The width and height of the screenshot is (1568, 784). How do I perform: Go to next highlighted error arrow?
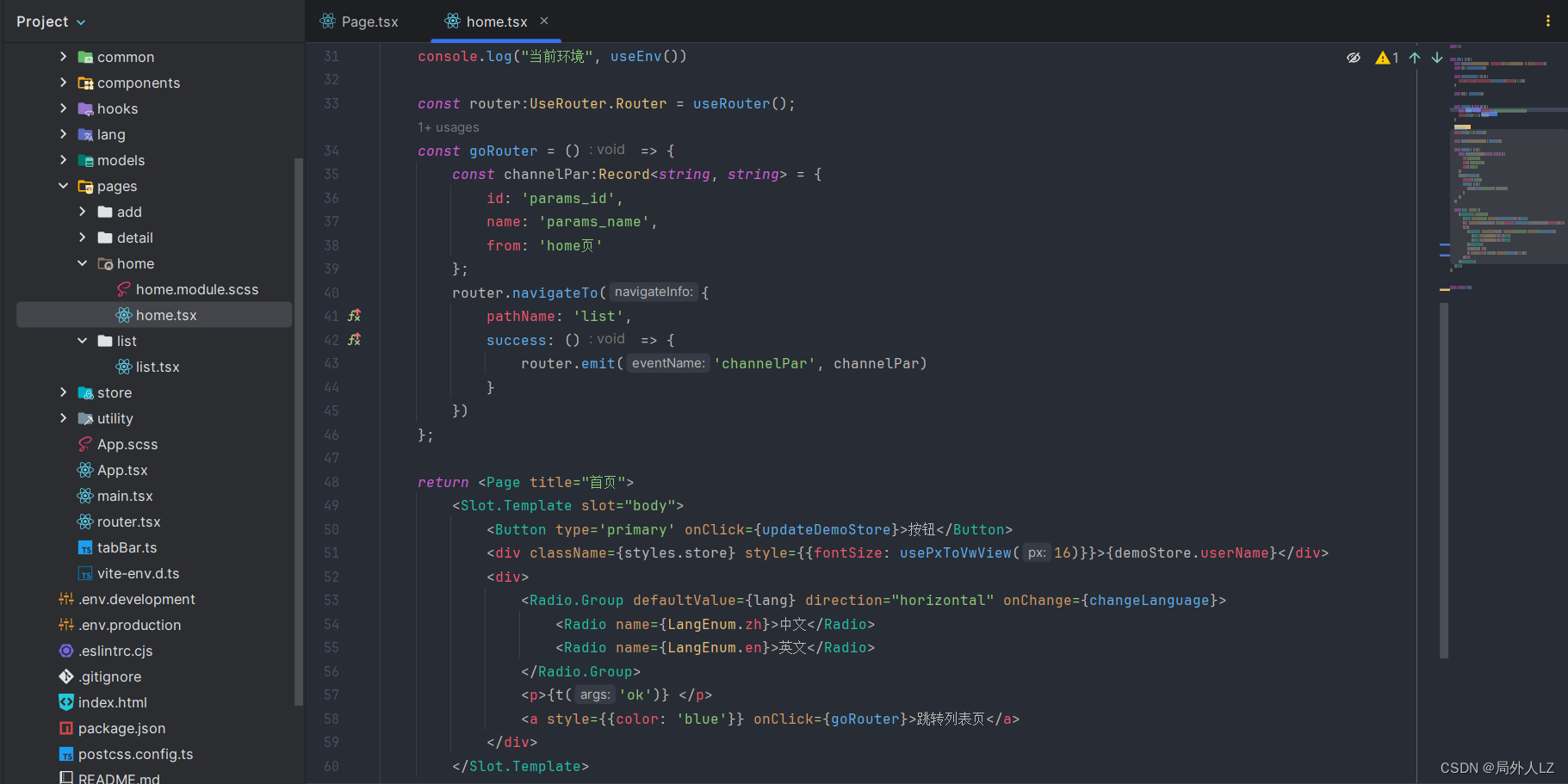(x=1437, y=58)
